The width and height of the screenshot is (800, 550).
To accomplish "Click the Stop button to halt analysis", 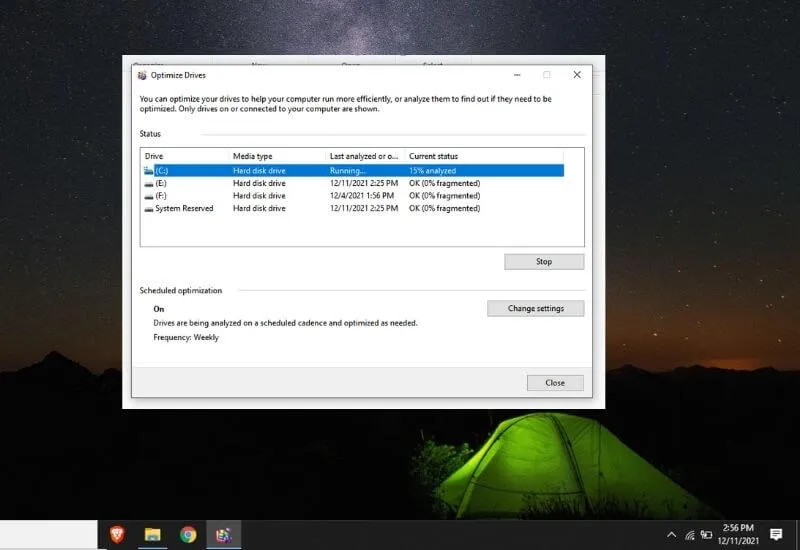I will 544,262.
